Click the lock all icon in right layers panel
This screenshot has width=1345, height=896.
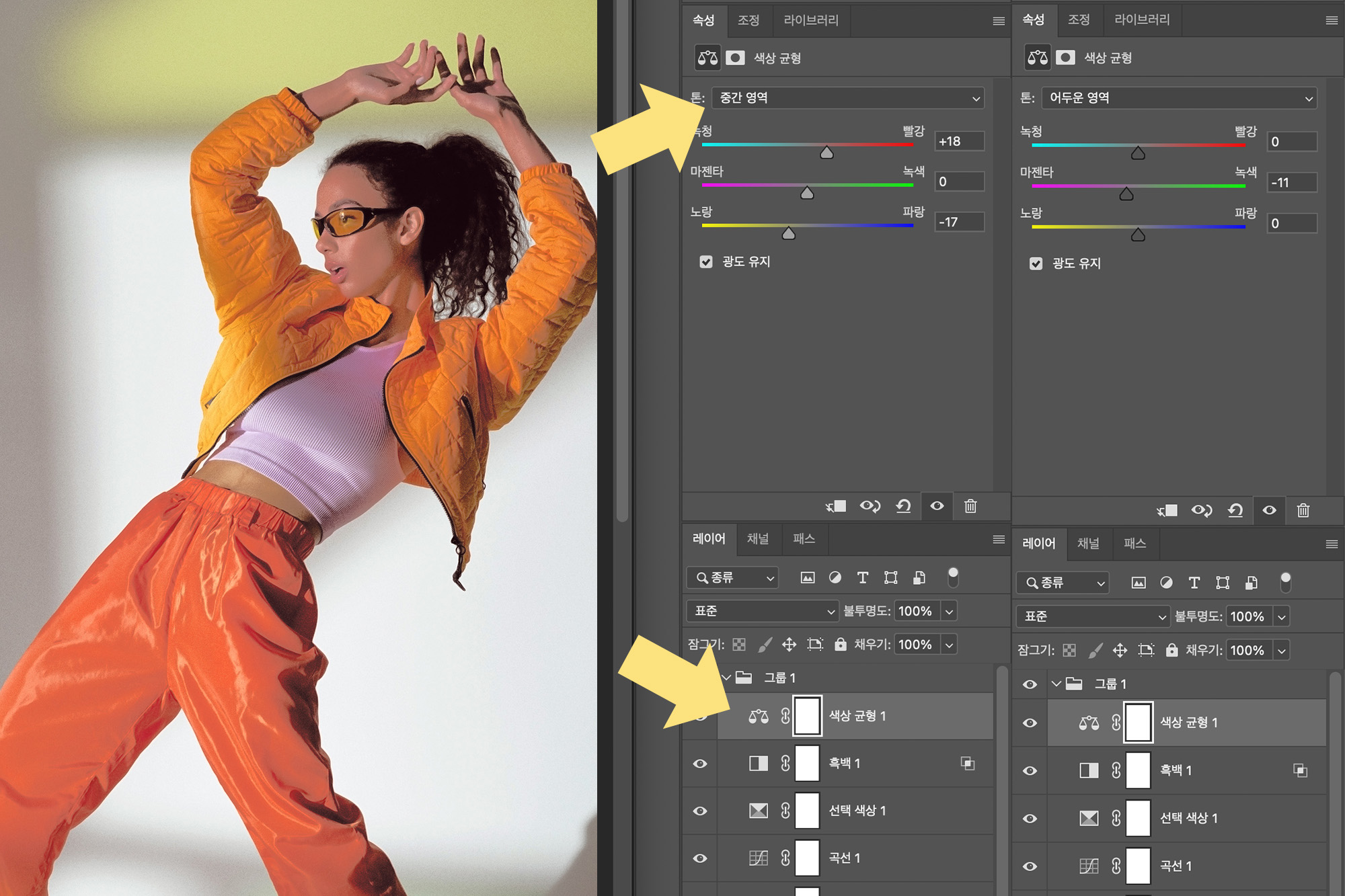click(x=1171, y=650)
